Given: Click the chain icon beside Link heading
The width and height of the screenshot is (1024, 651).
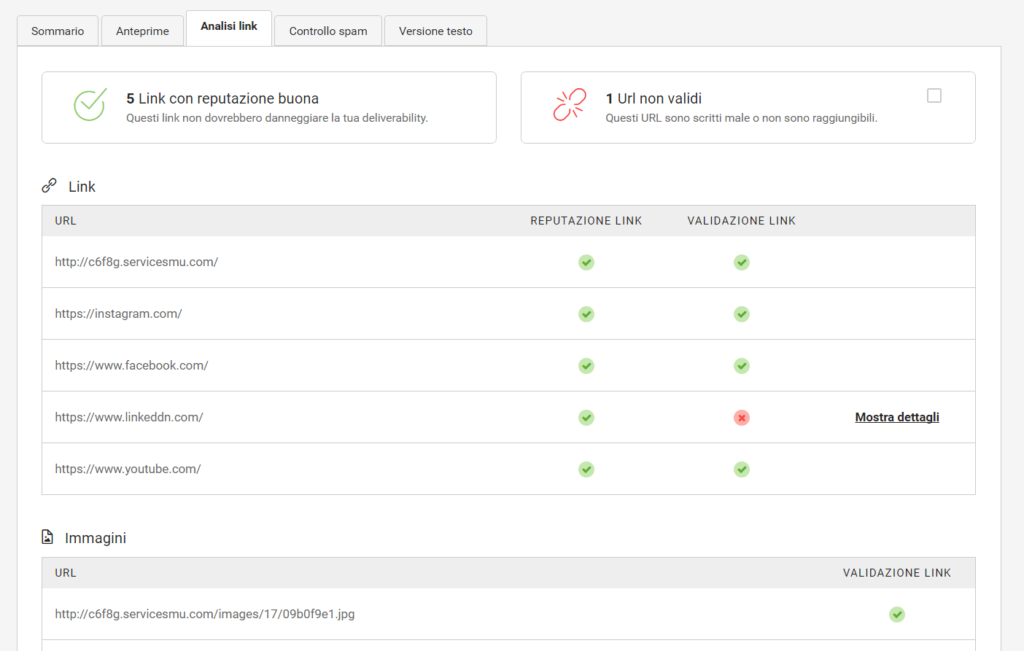Looking at the screenshot, I should (49, 186).
